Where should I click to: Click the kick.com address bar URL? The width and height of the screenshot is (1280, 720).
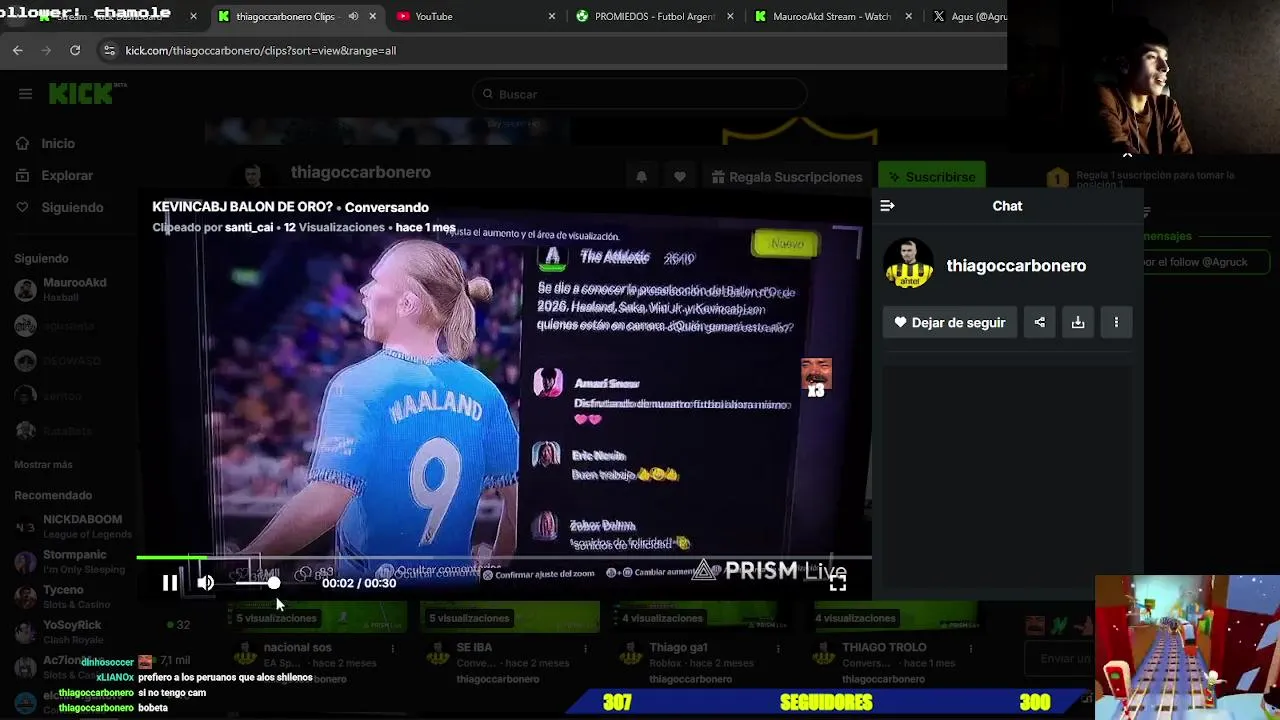click(260, 50)
